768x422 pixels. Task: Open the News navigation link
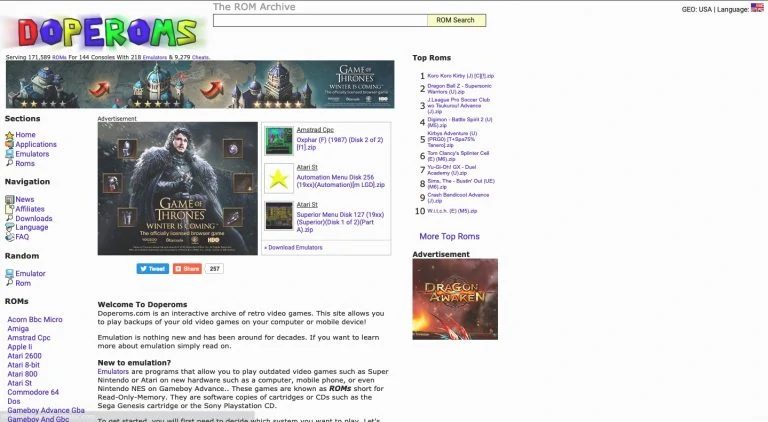coord(24,199)
